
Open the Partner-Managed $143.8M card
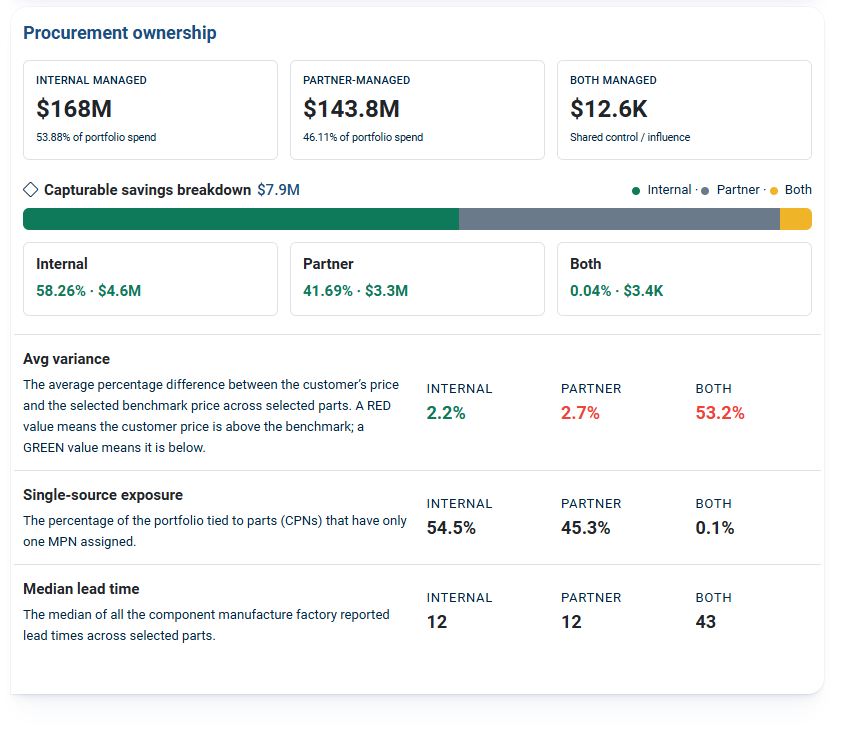417,110
